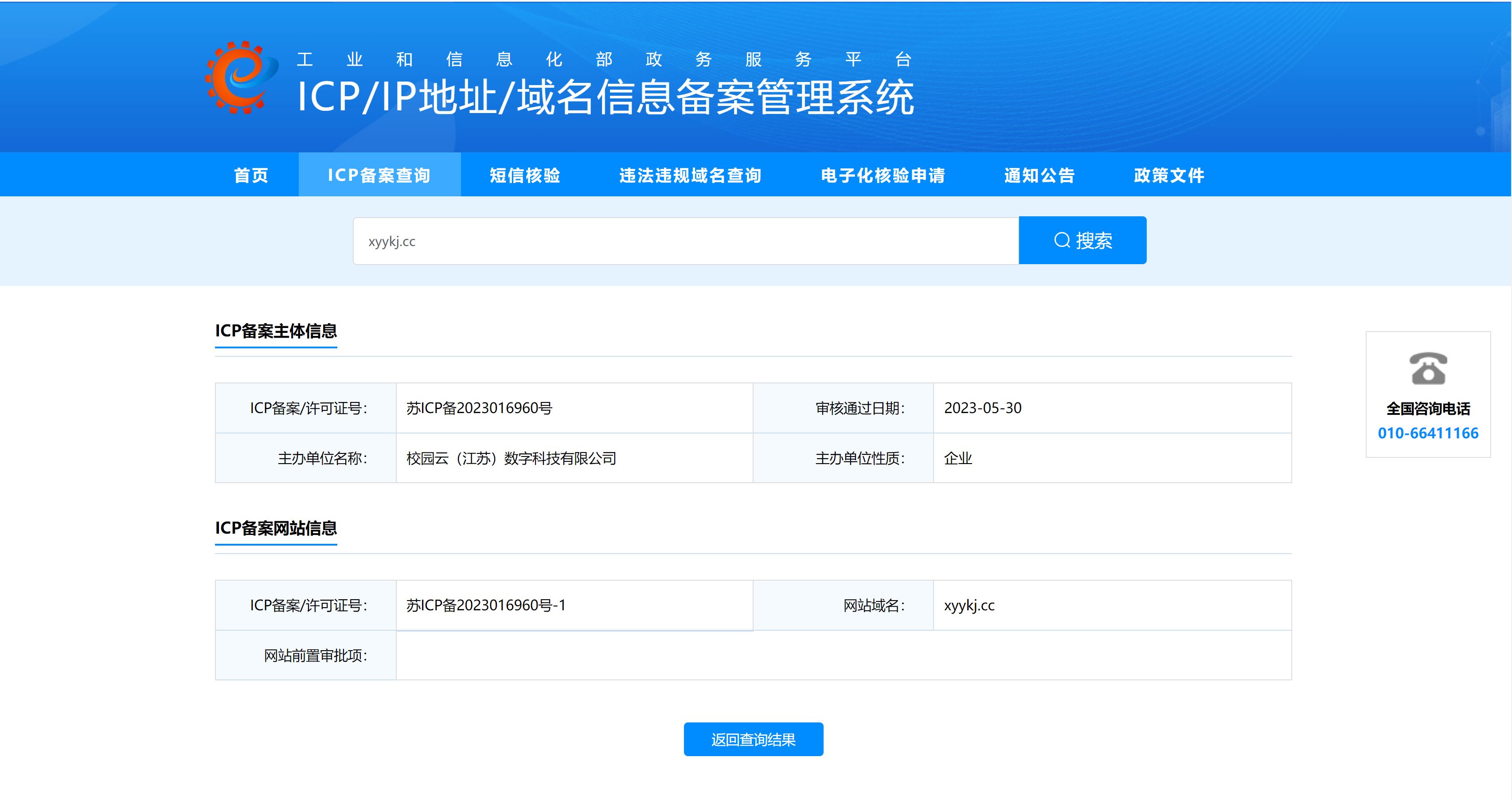1512x800 pixels.
Task: Go to 违法违规域名查询 page
Action: click(691, 175)
